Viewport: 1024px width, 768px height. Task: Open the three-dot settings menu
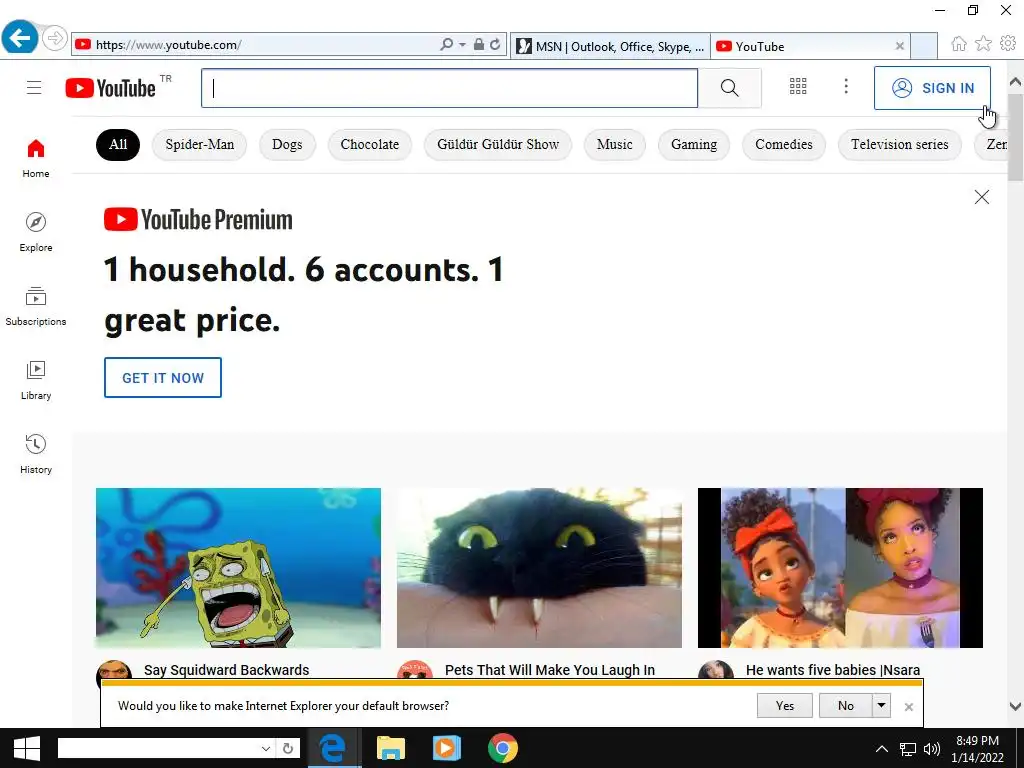(846, 86)
